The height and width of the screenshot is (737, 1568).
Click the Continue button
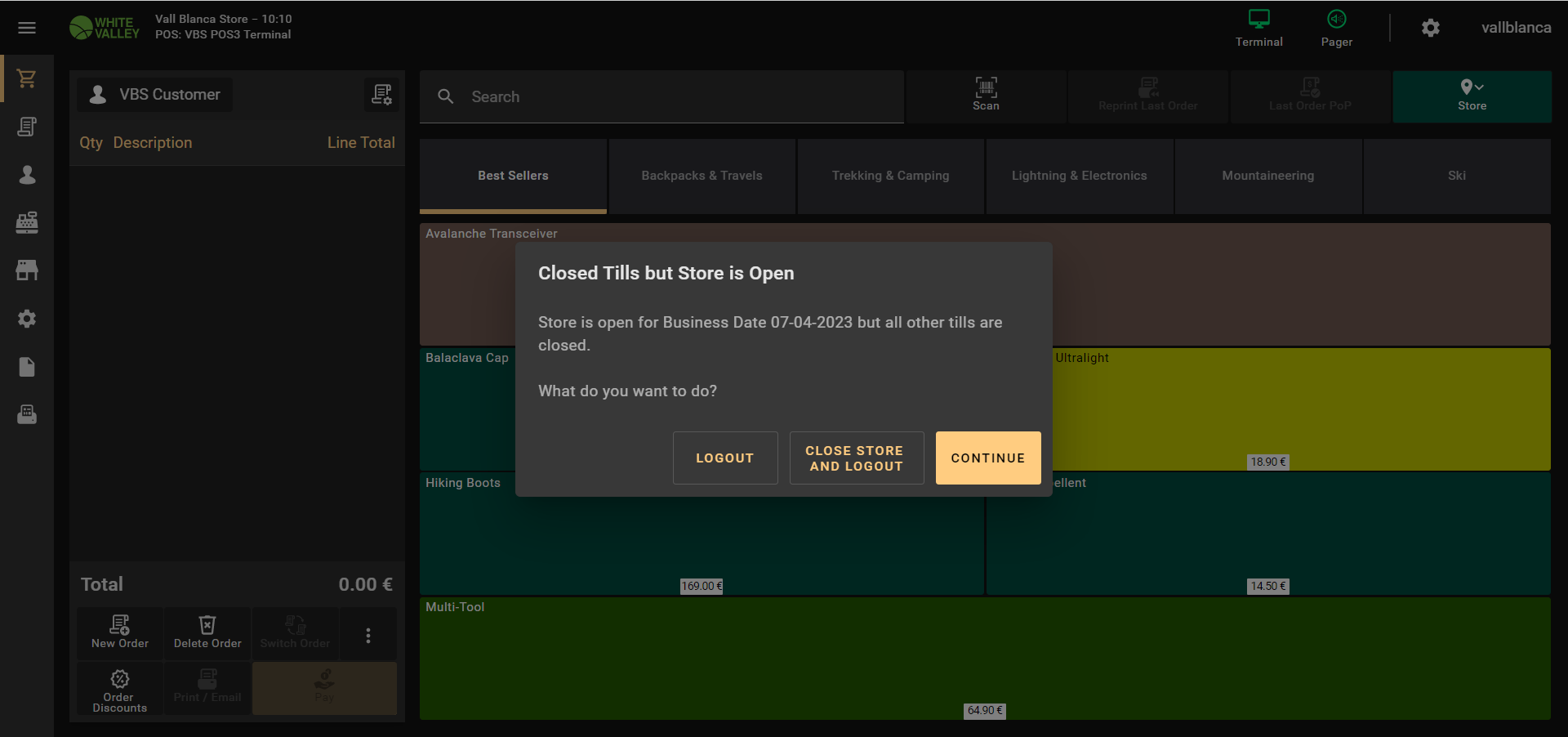point(988,458)
